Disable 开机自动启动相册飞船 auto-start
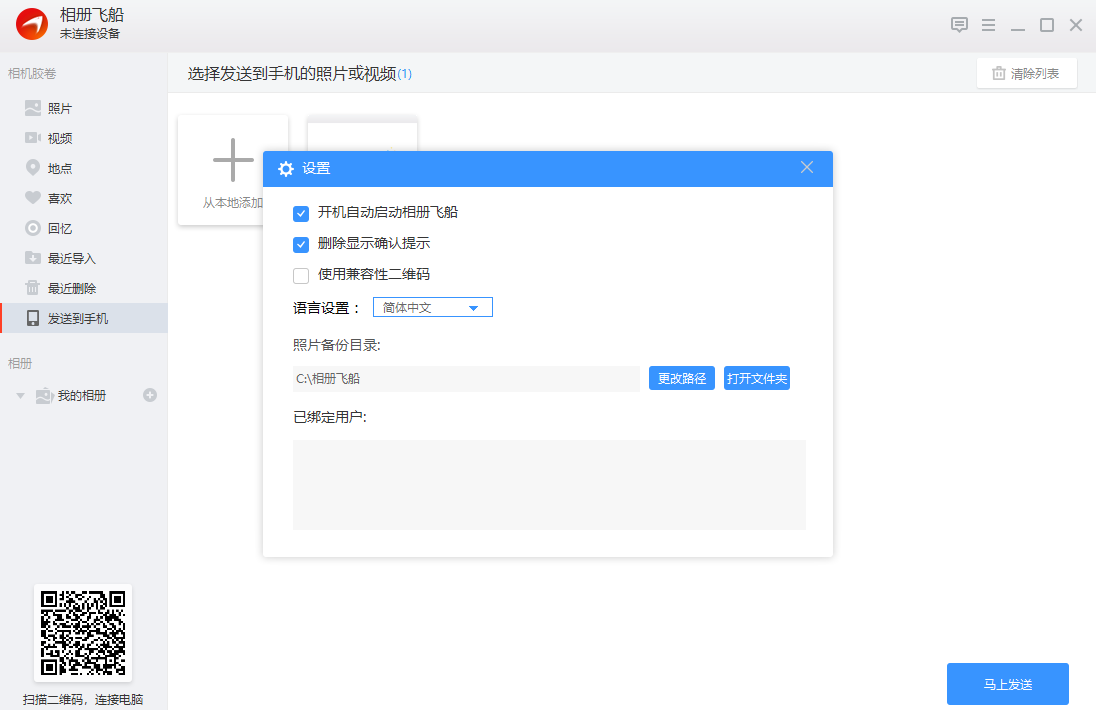The height and width of the screenshot is (710, 1096). (x=301, y=212)
